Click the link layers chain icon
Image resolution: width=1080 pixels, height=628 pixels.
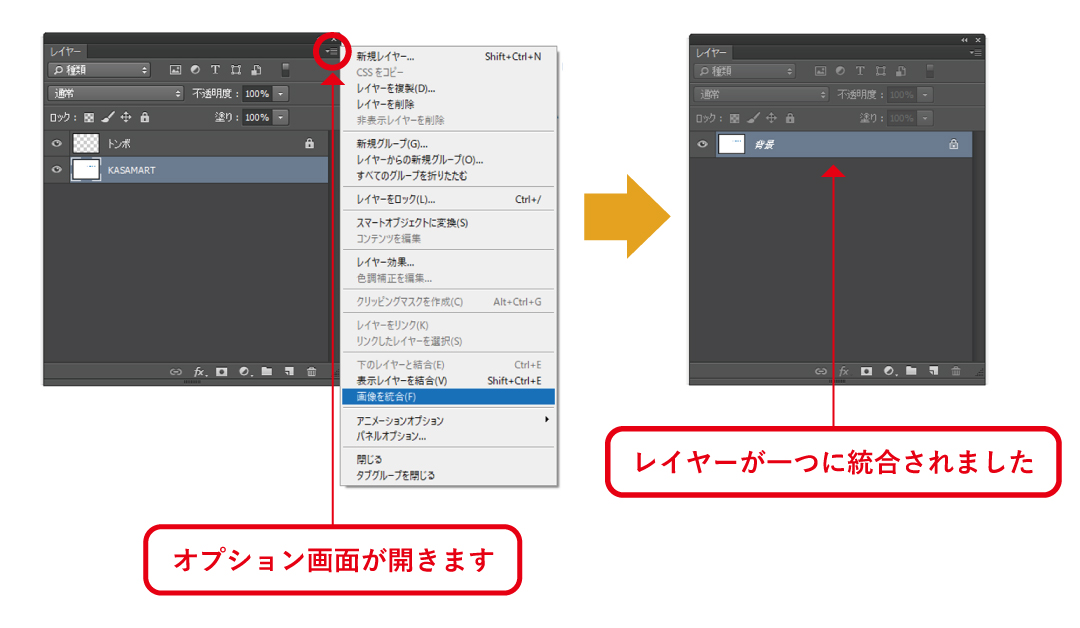pyautogui.click(x=176, y=371)
